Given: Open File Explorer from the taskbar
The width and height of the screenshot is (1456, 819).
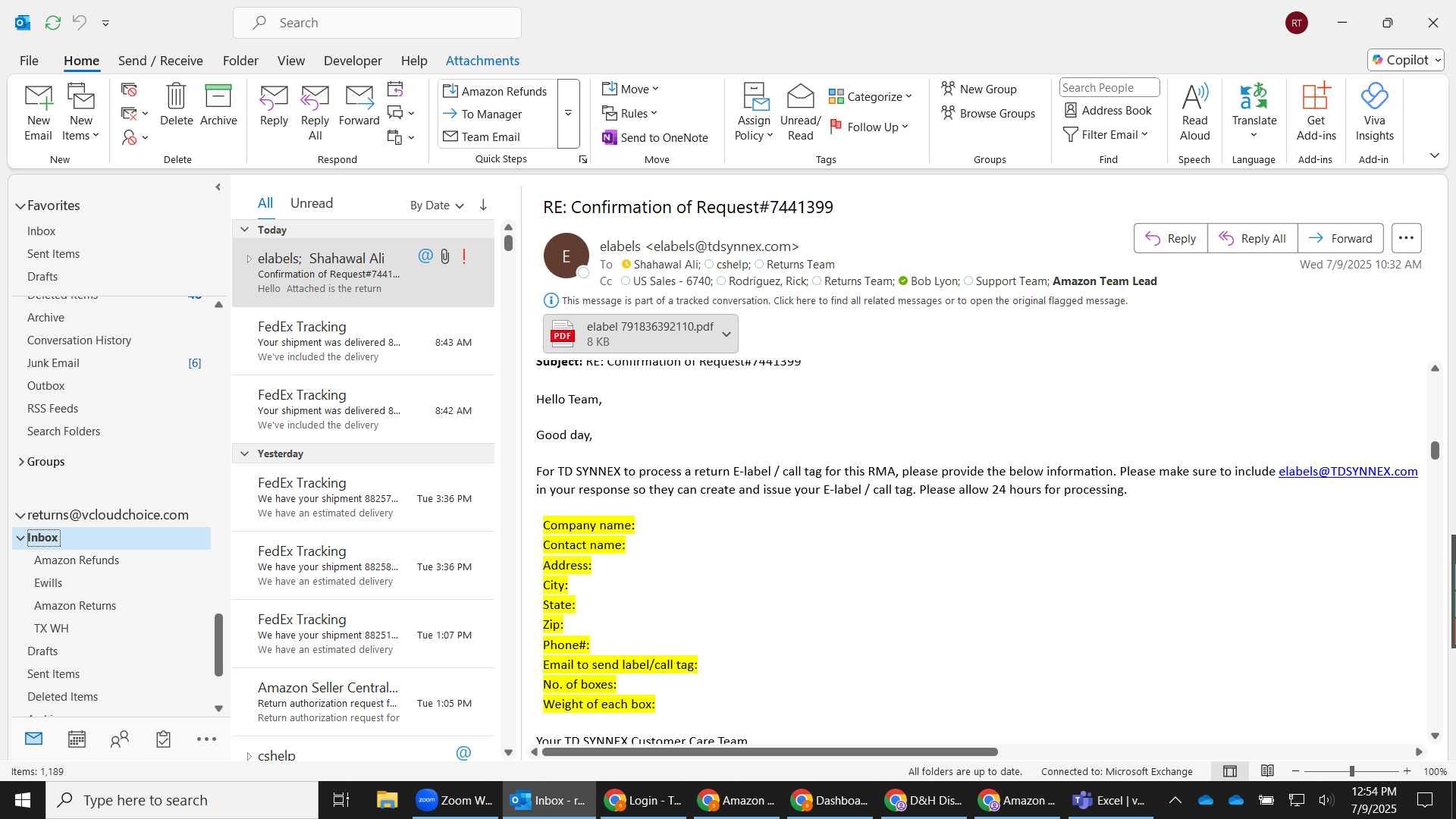Looking at the screenshot, I should 387,800.
